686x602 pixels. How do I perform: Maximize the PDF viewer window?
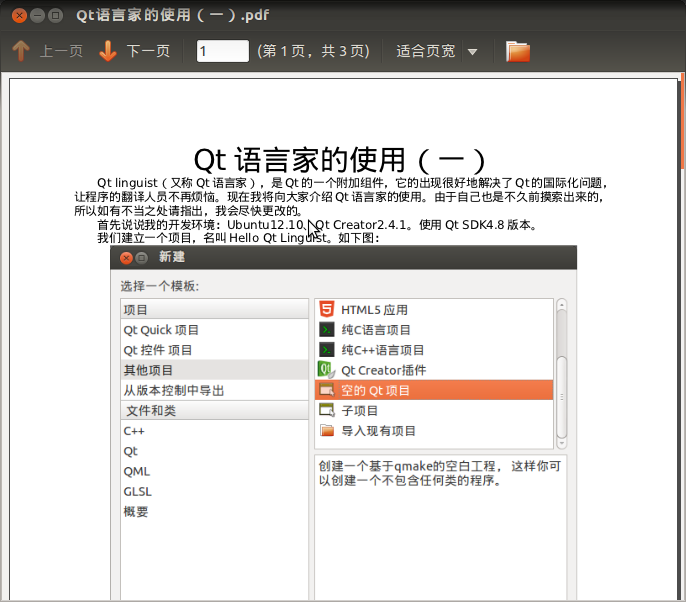tap(55, 16)
